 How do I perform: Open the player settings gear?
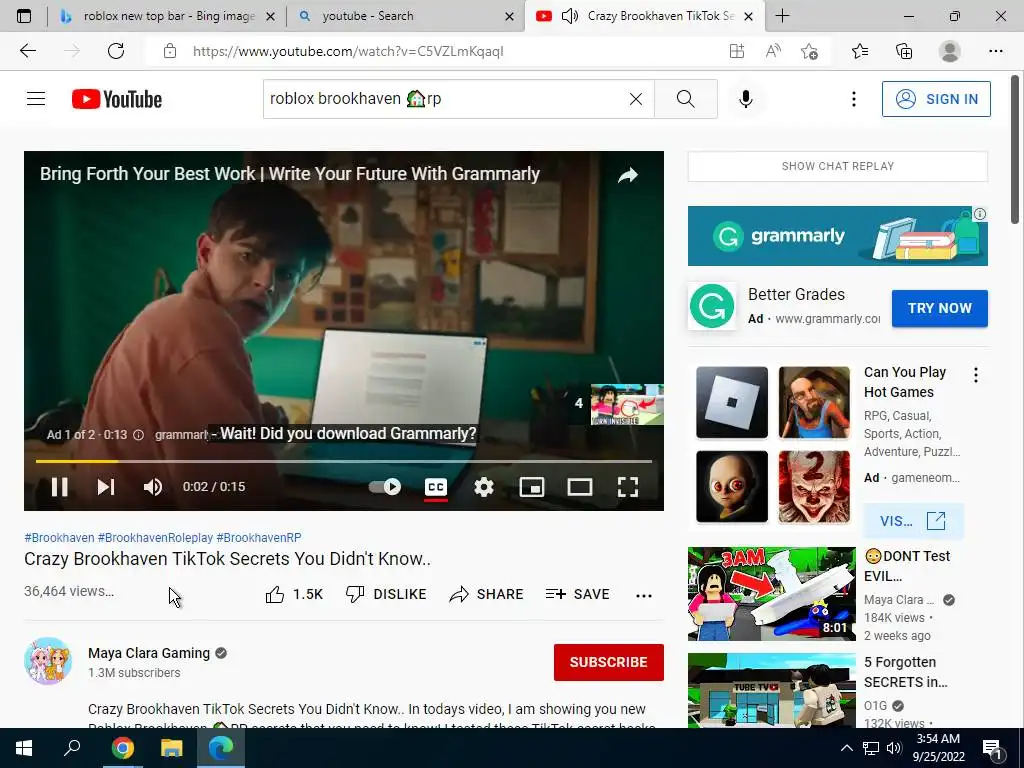[x=484, y=487]
